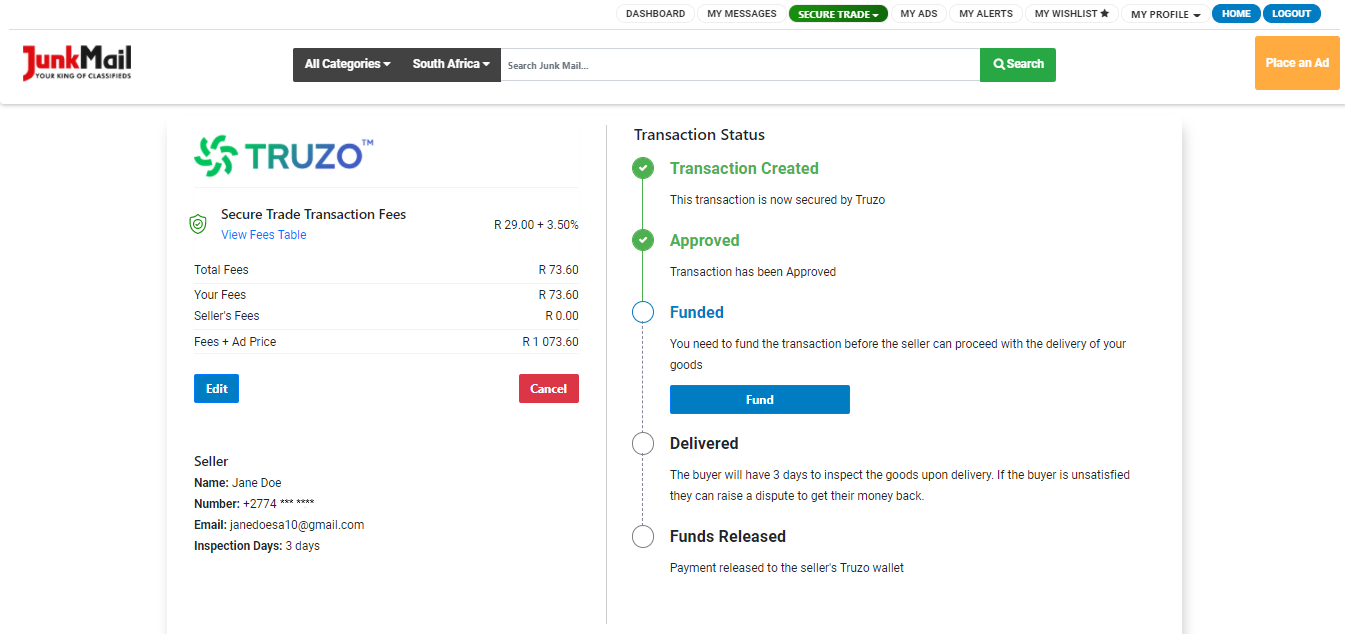
Task: Expand the My Profile menu
Action: [x=1164, y=14]
